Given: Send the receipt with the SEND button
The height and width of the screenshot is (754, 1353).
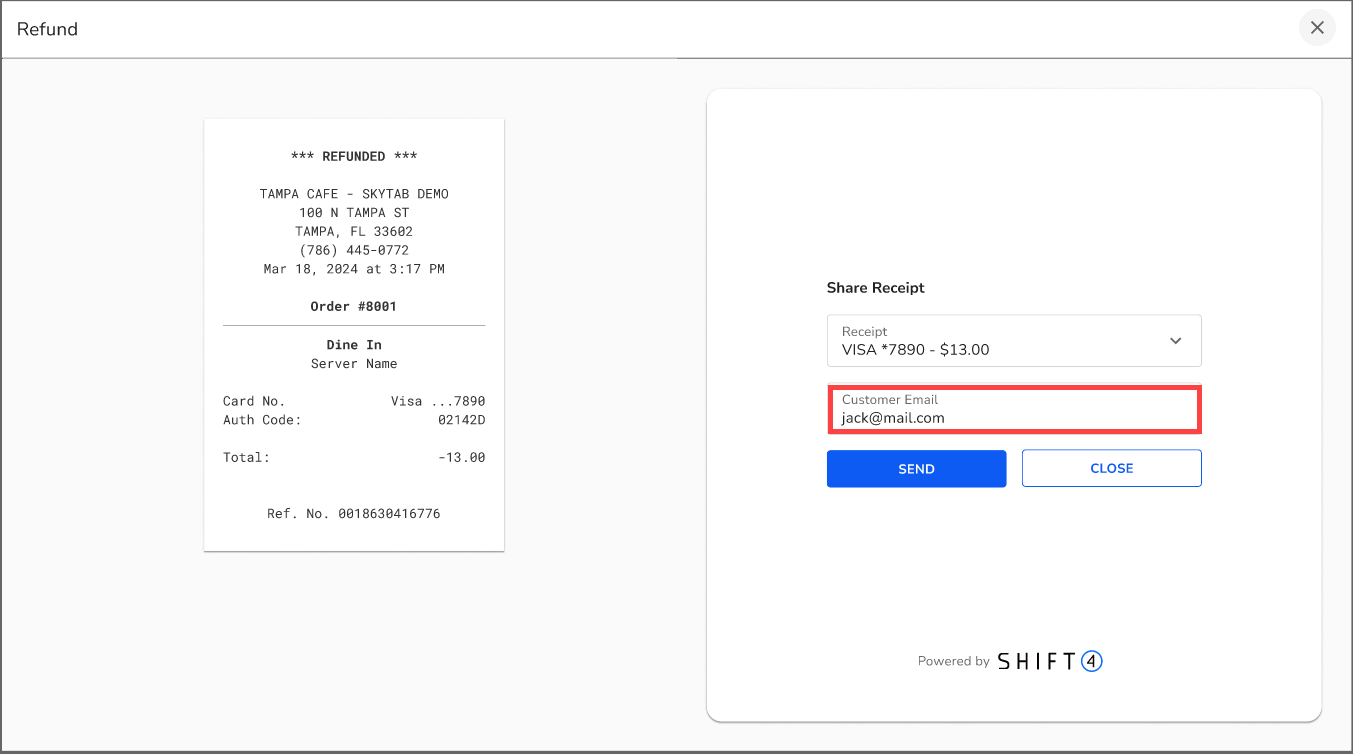Looking at the screenshot, I should click(916, 469).
